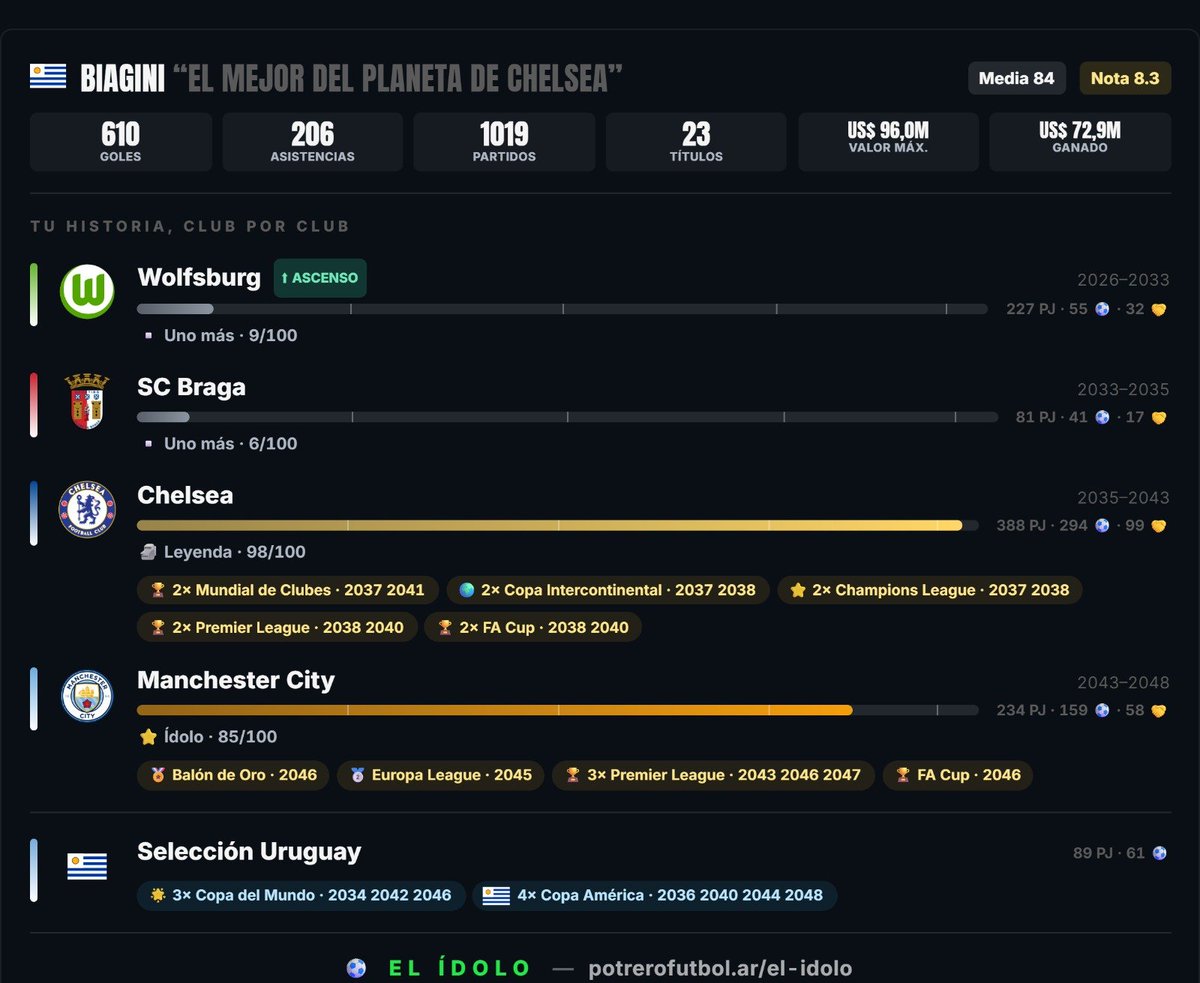
Task: Click the trophy icon in 3× Premier League badge
Action: point(573,775)
